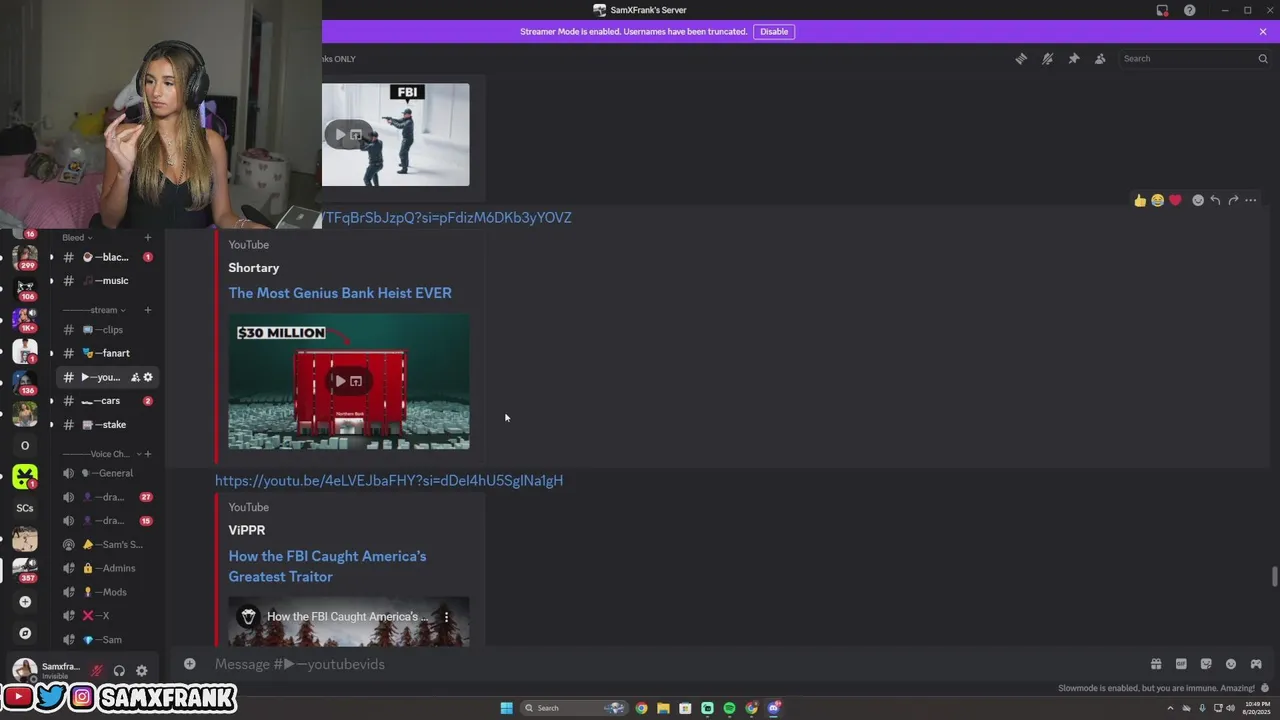Open the GIF picker

[x=1181, y=664]
